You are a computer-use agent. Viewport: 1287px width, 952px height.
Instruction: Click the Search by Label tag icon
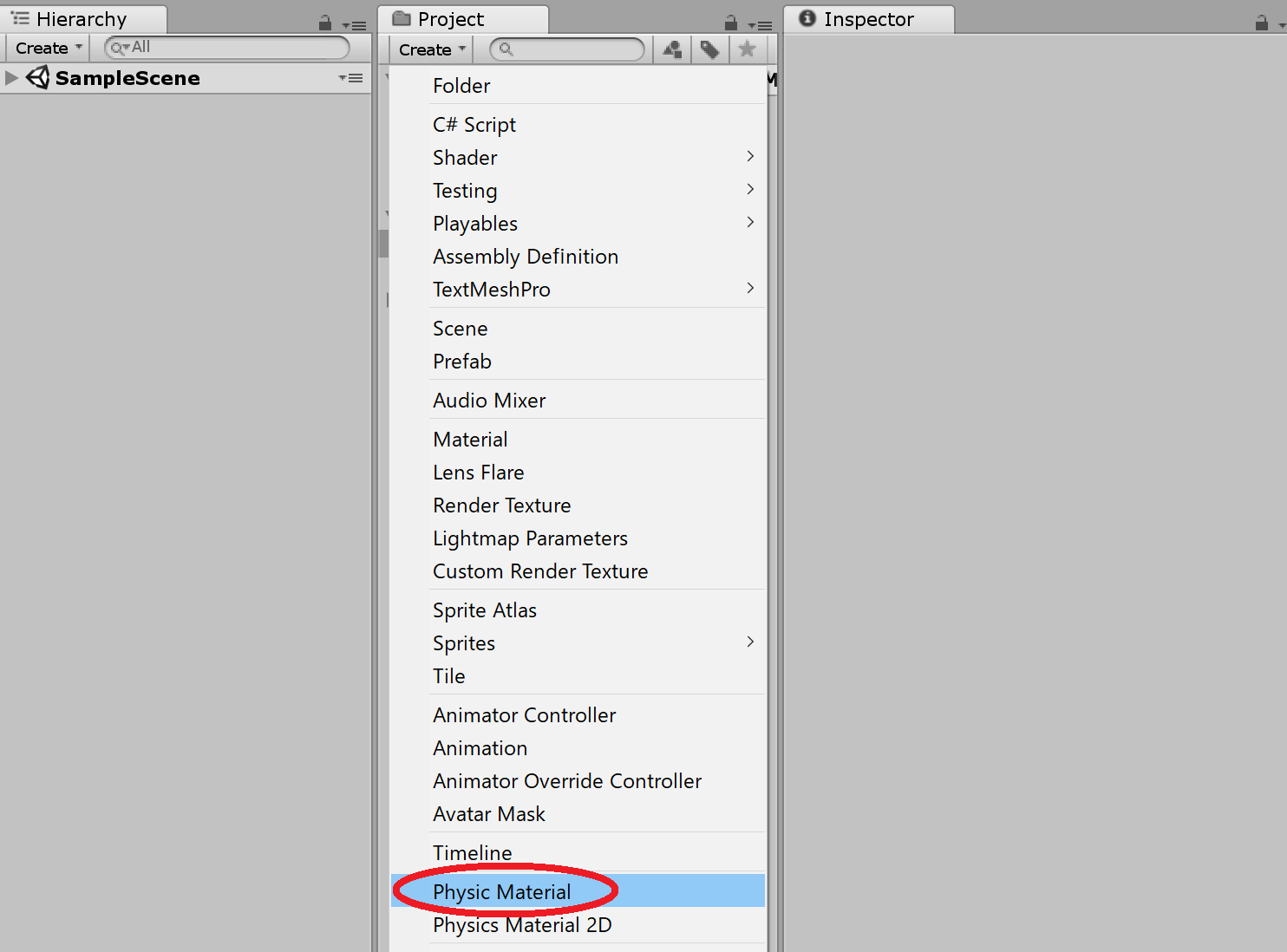click(709, 49)
